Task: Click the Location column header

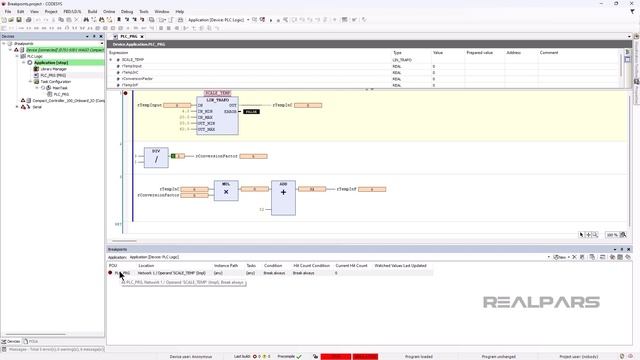Action: click(146, 266)
